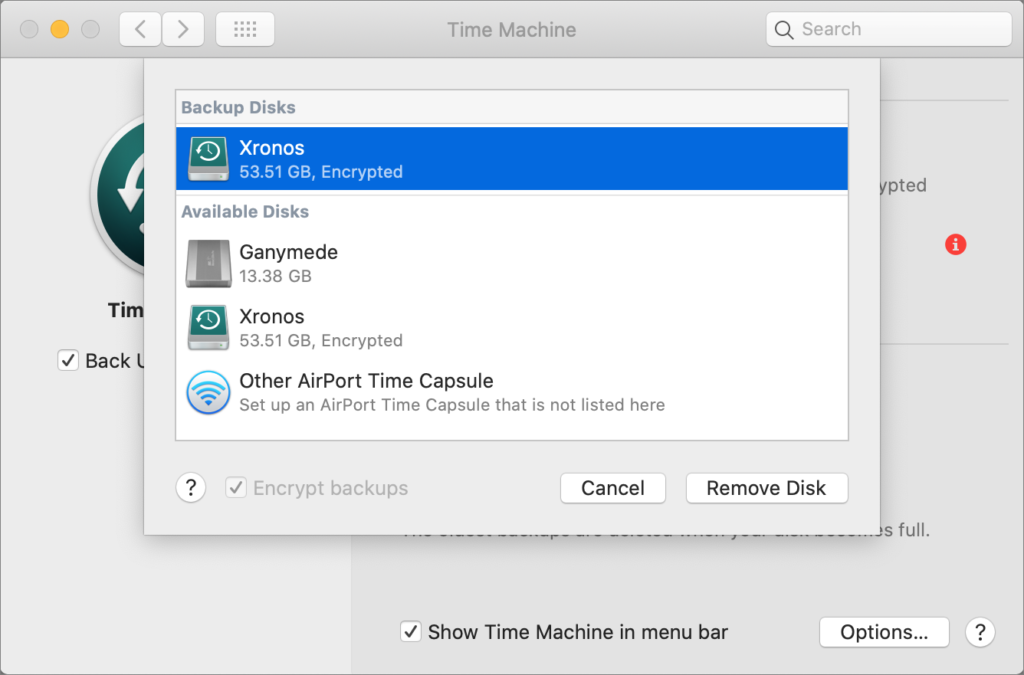Viewport: 1024px width, 675px height.
Task: Click the help button beside Options
Action: (979, 632)
